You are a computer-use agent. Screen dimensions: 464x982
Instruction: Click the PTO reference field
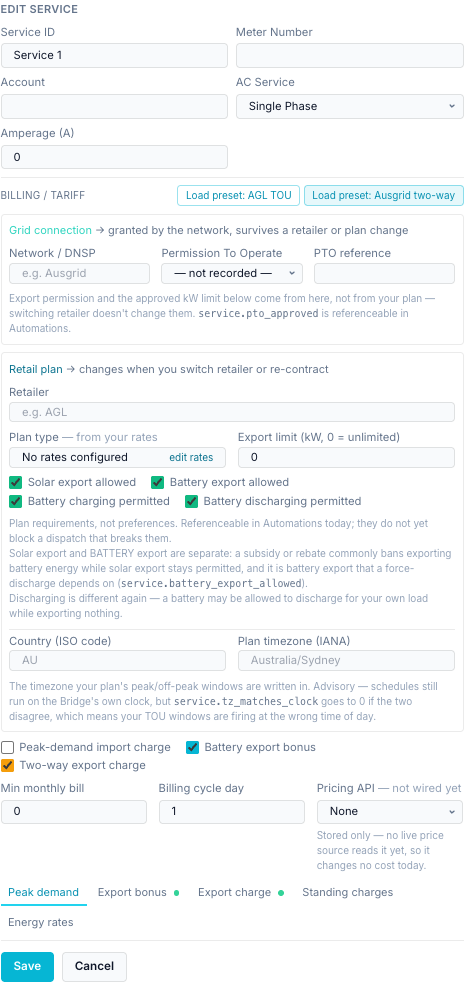(x=384, y=274)
